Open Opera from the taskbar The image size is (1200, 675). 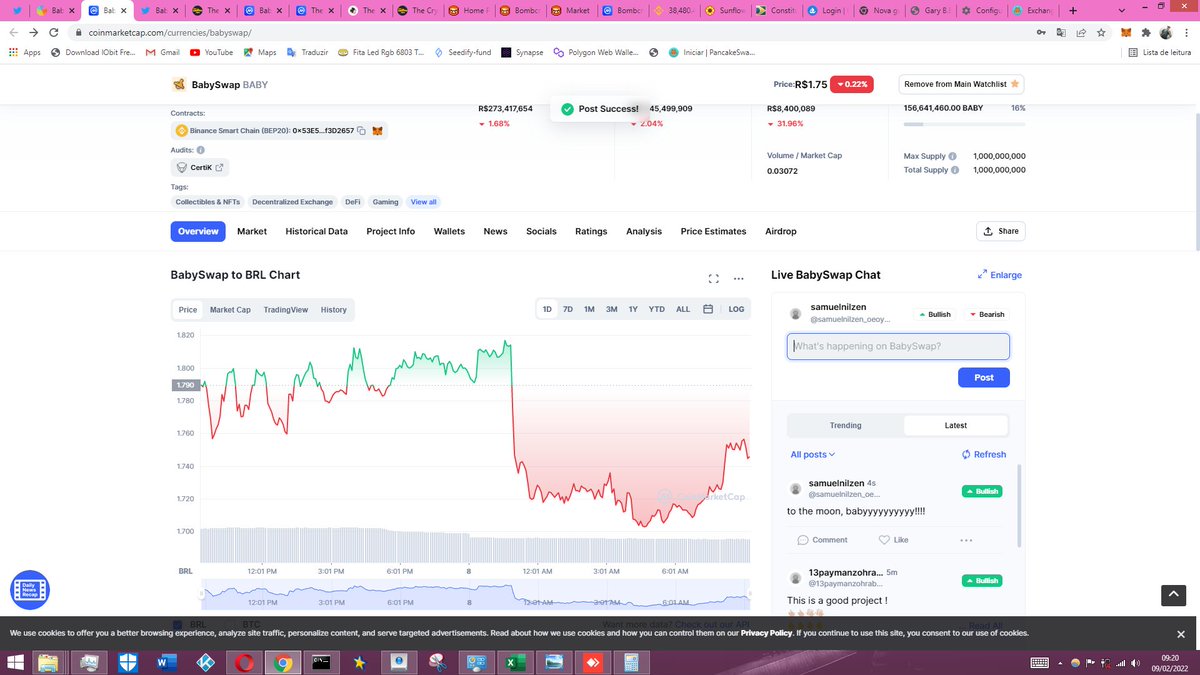245,662
